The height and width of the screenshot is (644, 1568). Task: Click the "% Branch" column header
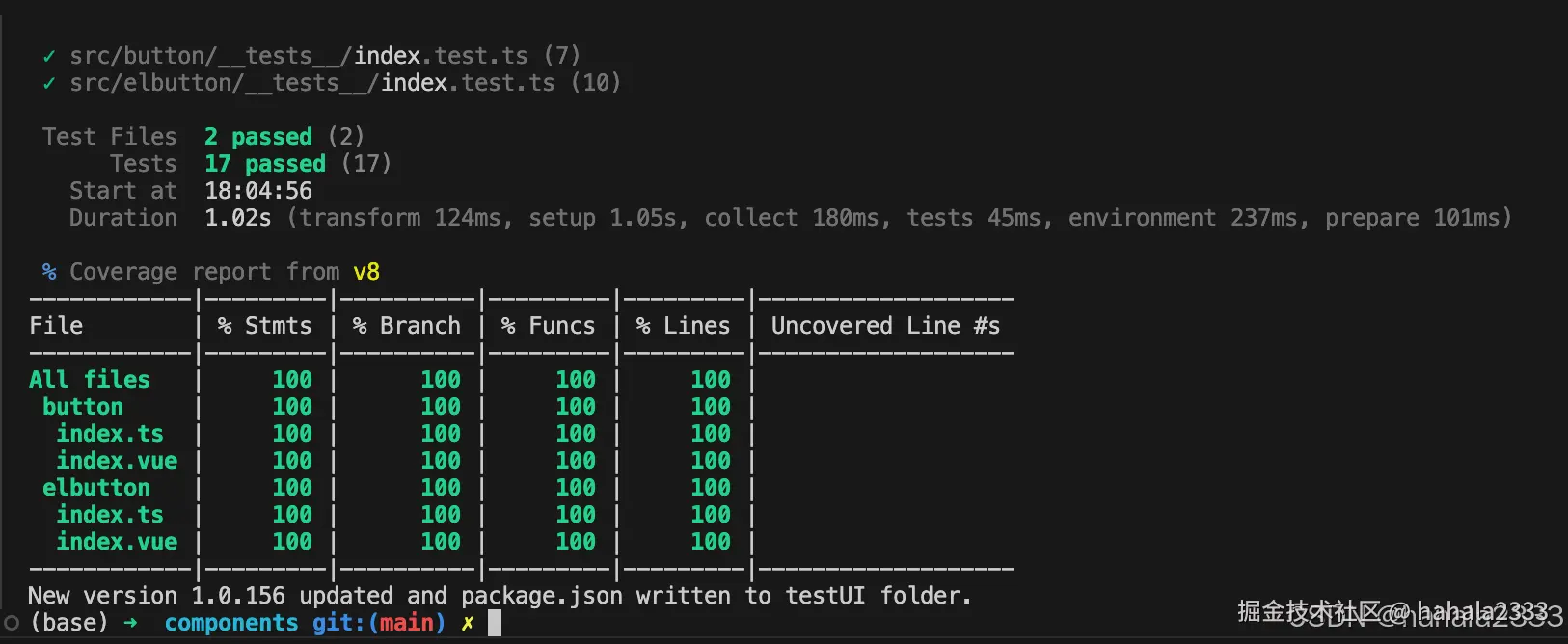(x=406, y=326)
